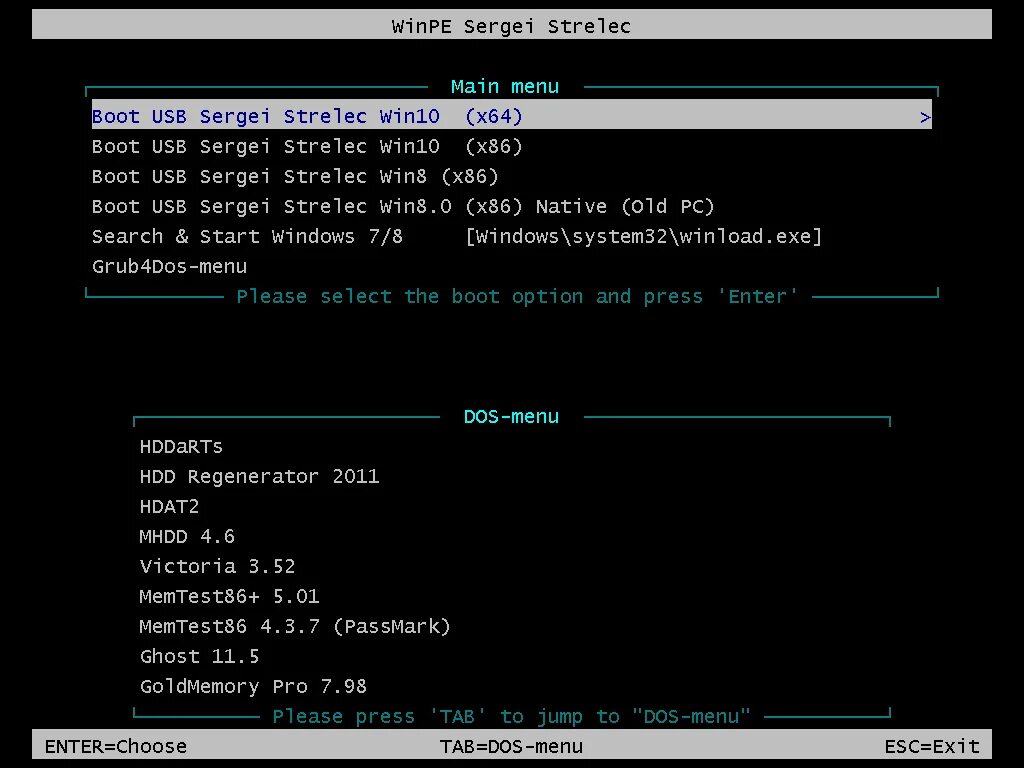Launch HDDaRTs from the DOS-menu
Viewport: 1024px width, 768px height.
(x=181, y=447)
